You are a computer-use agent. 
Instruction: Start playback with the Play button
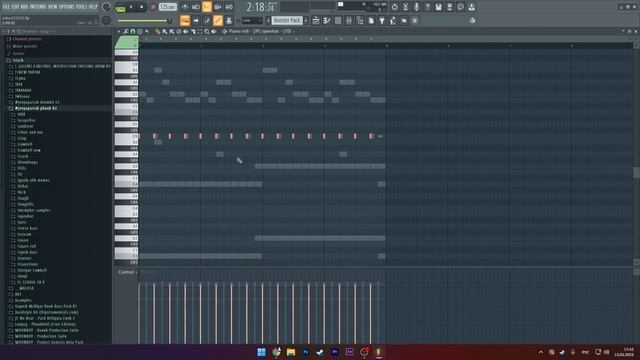[x=131, y=7]
